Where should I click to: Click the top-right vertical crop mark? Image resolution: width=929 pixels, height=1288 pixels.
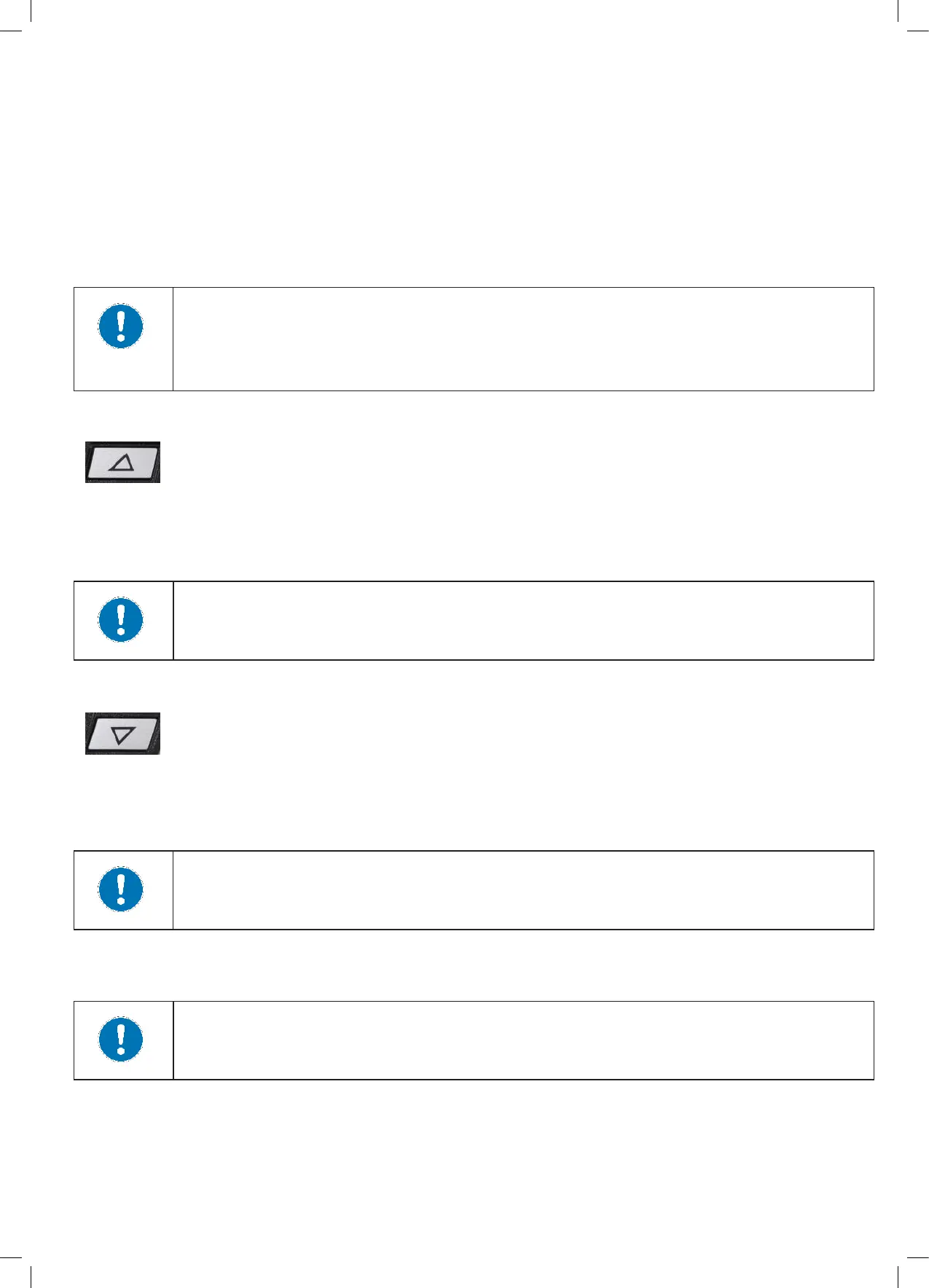(x=898, y=10)
